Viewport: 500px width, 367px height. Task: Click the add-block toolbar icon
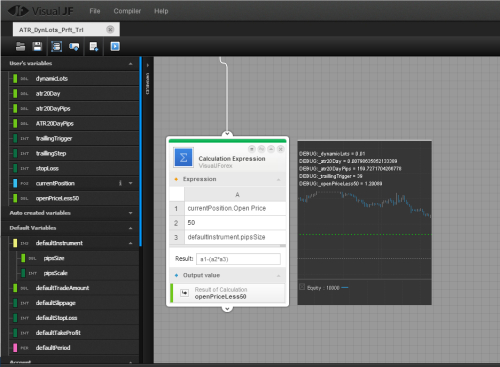point(74,46)
